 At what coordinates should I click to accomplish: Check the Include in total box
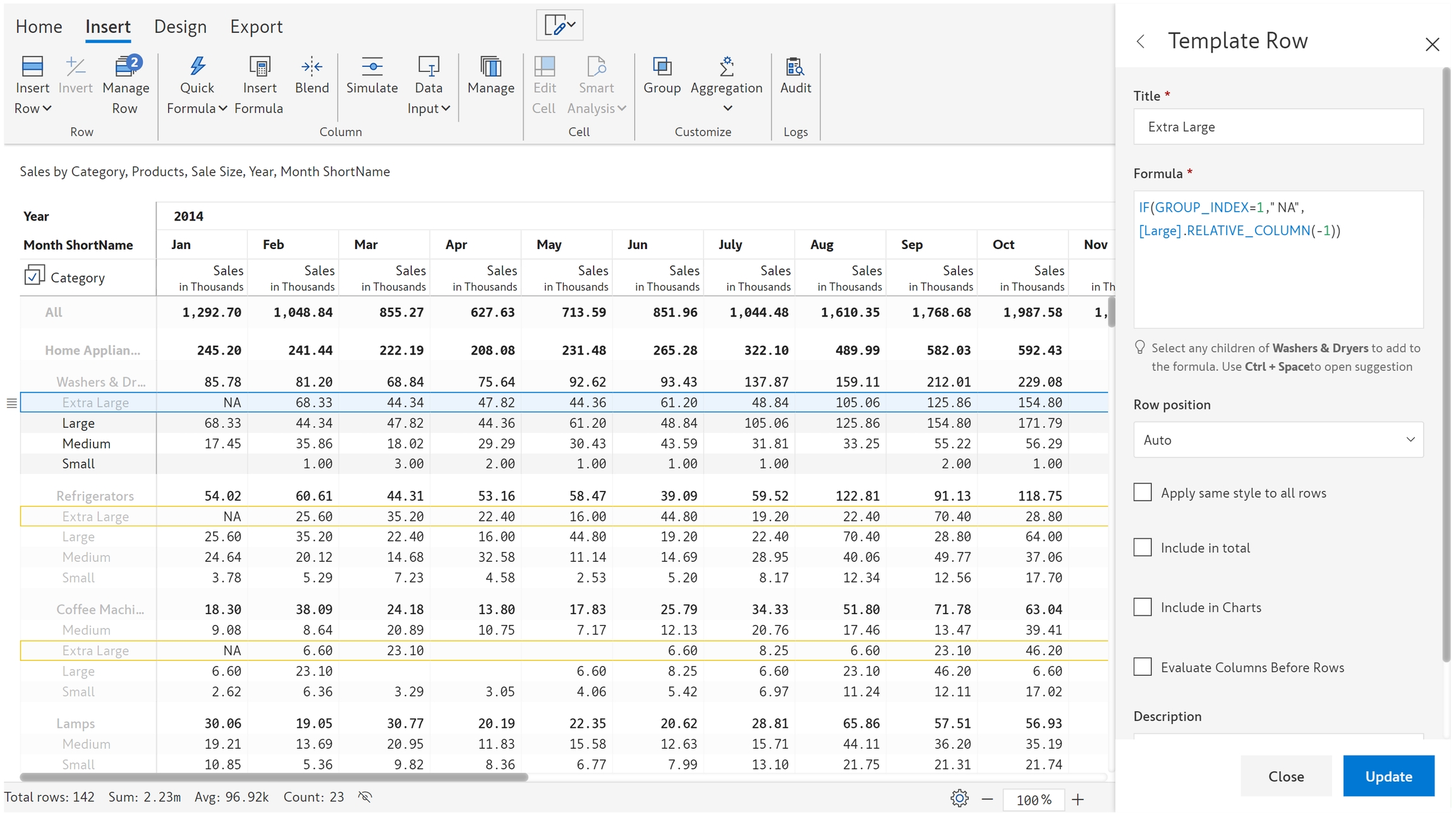[1143, 547]
